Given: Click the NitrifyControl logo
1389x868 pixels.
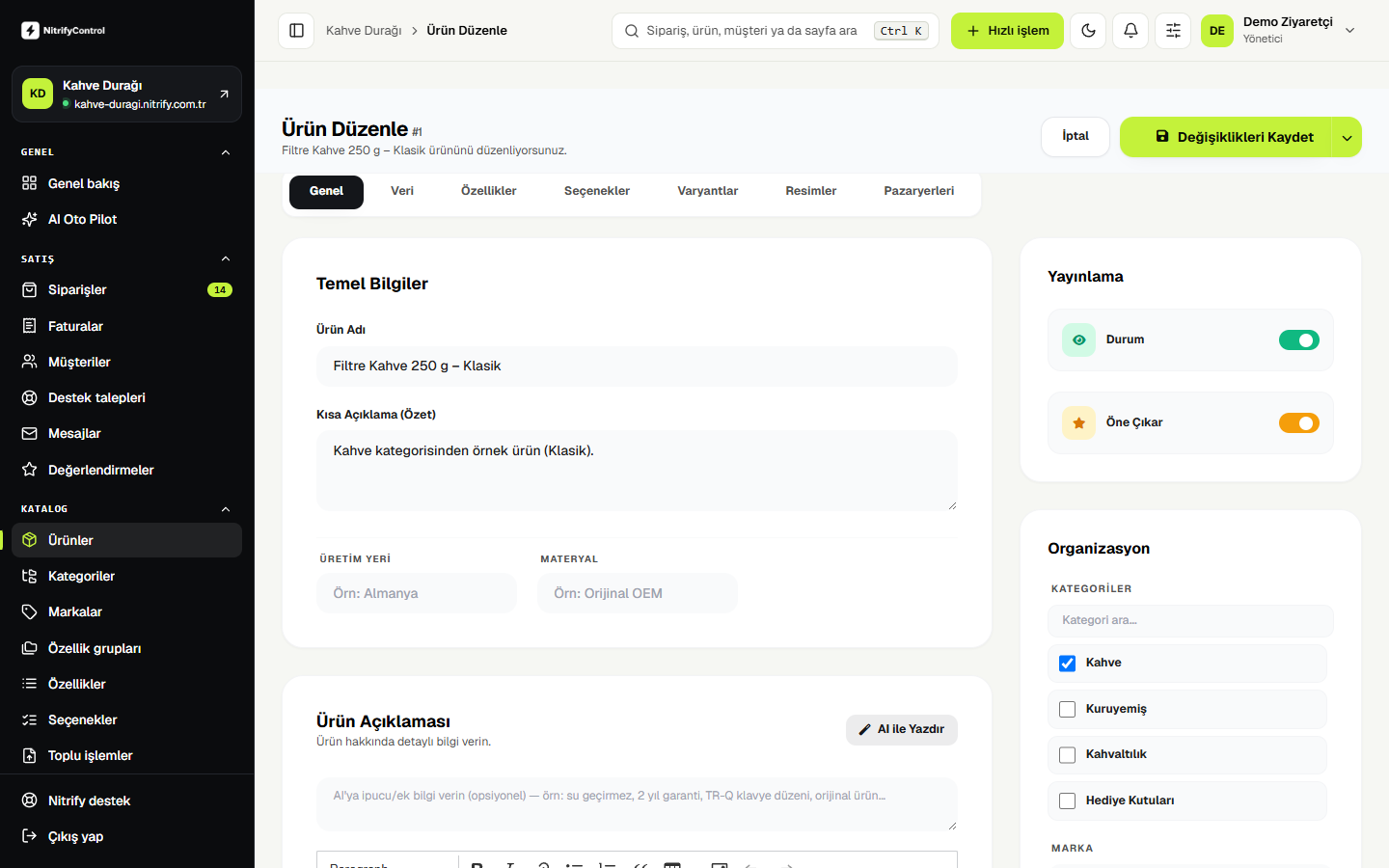Looking at the screenshot, I should point(64,31).
